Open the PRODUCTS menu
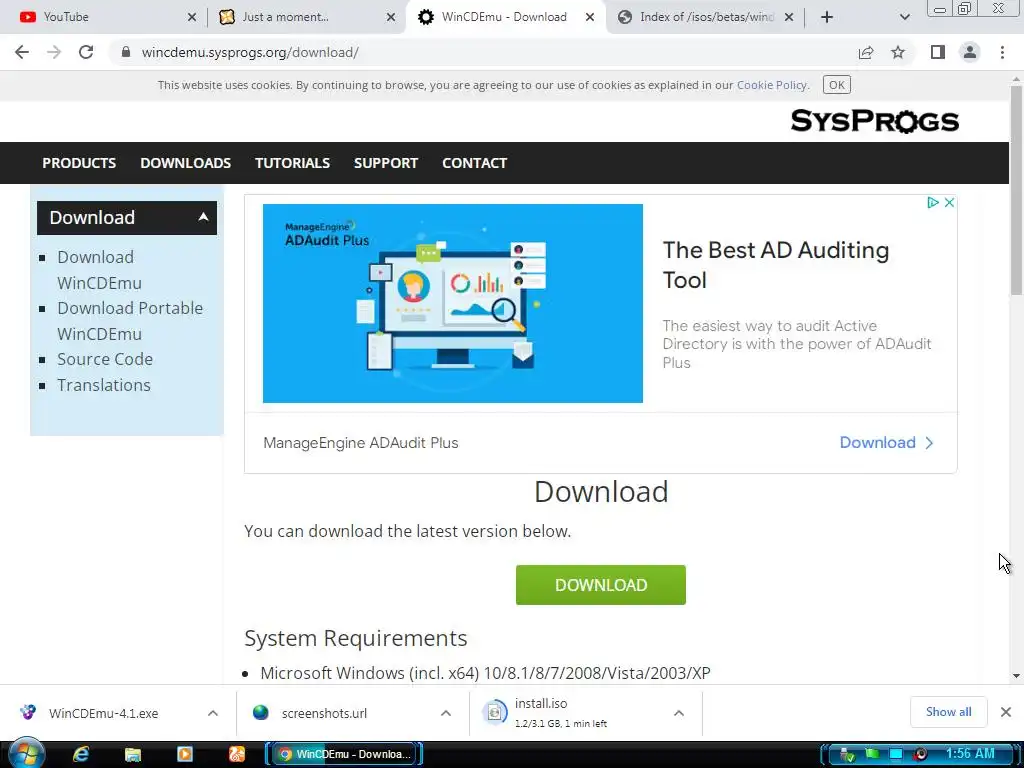This screenshot has width=1024, height=768. [x=79, y=163]
